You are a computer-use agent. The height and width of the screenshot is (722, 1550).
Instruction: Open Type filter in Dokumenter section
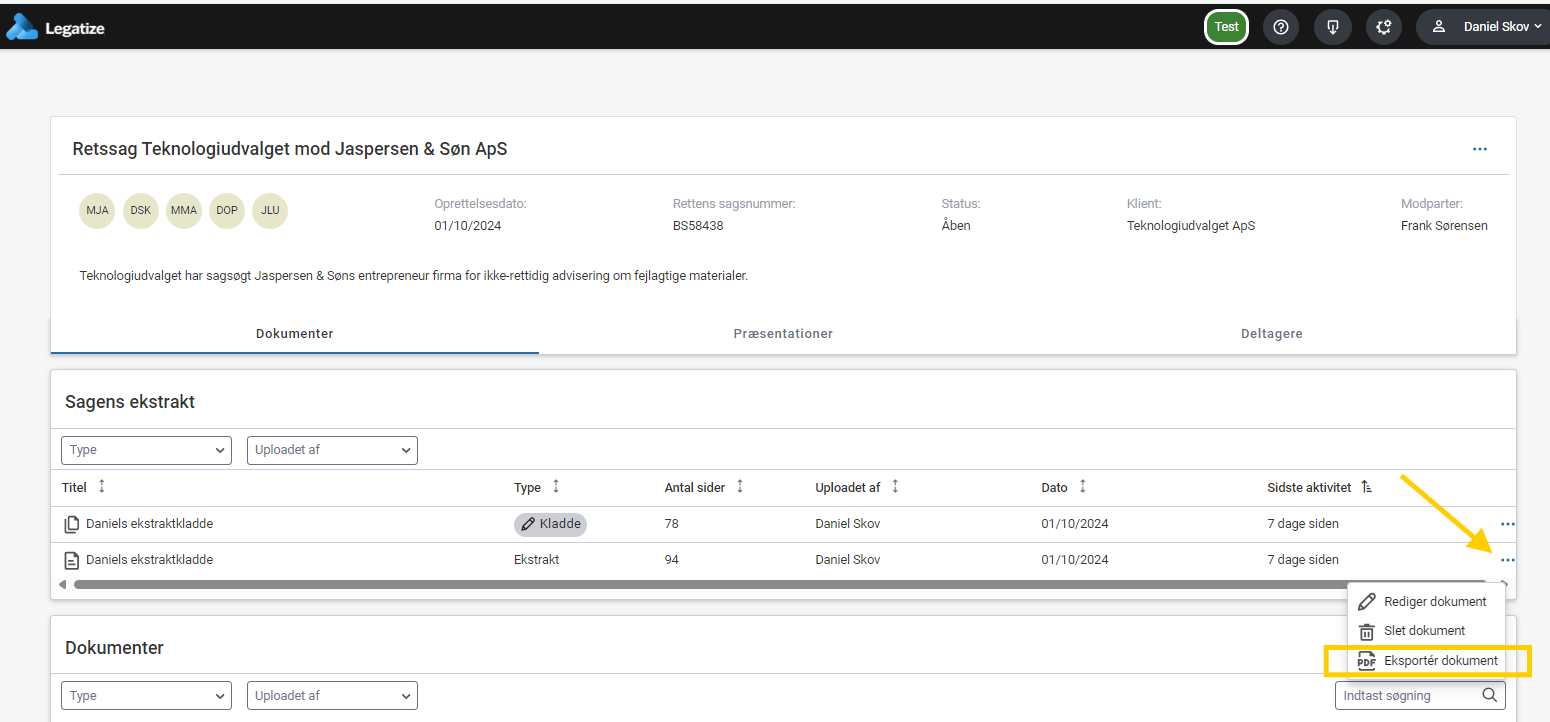[146, 696]
